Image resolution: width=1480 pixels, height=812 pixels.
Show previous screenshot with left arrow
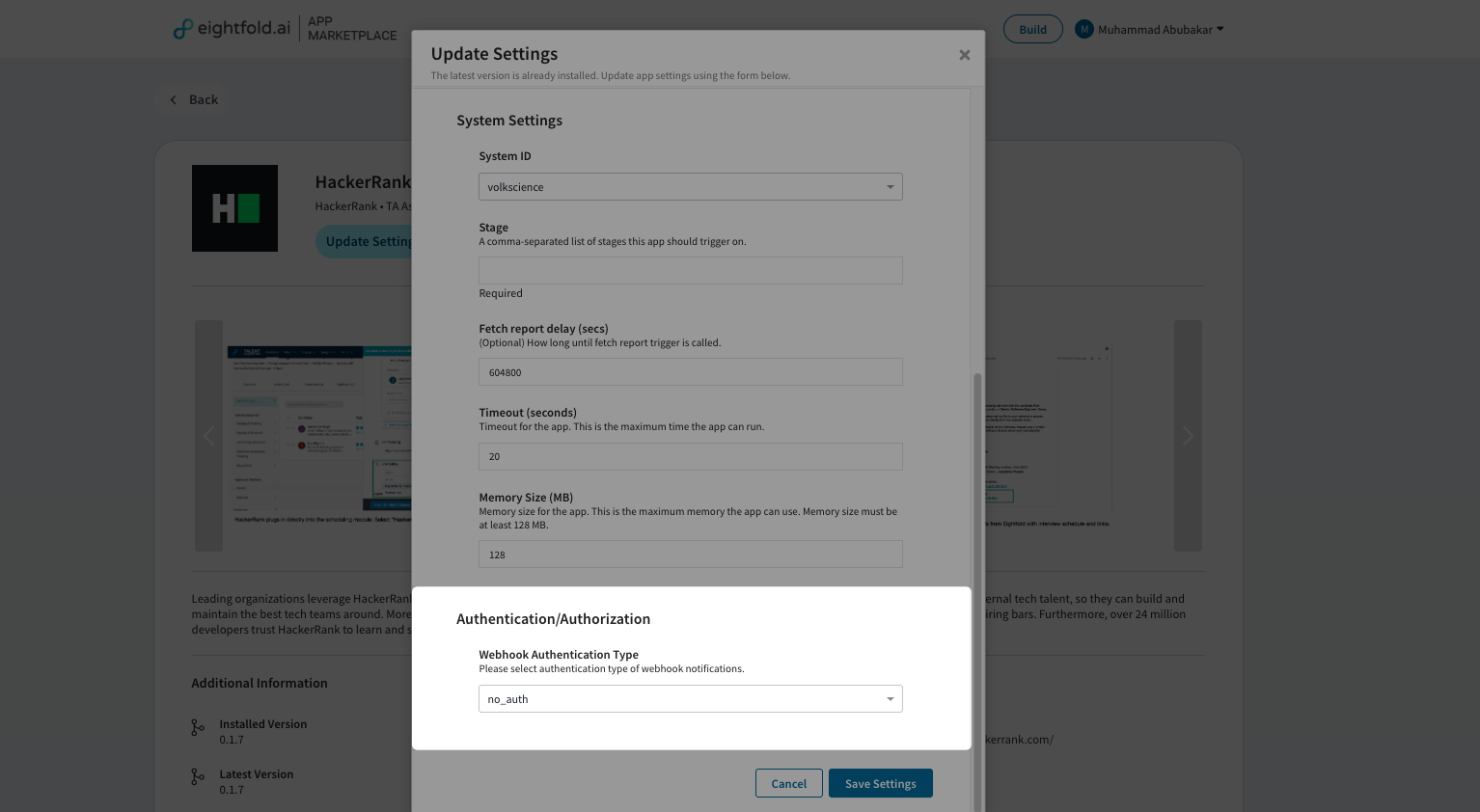[208, 436]
